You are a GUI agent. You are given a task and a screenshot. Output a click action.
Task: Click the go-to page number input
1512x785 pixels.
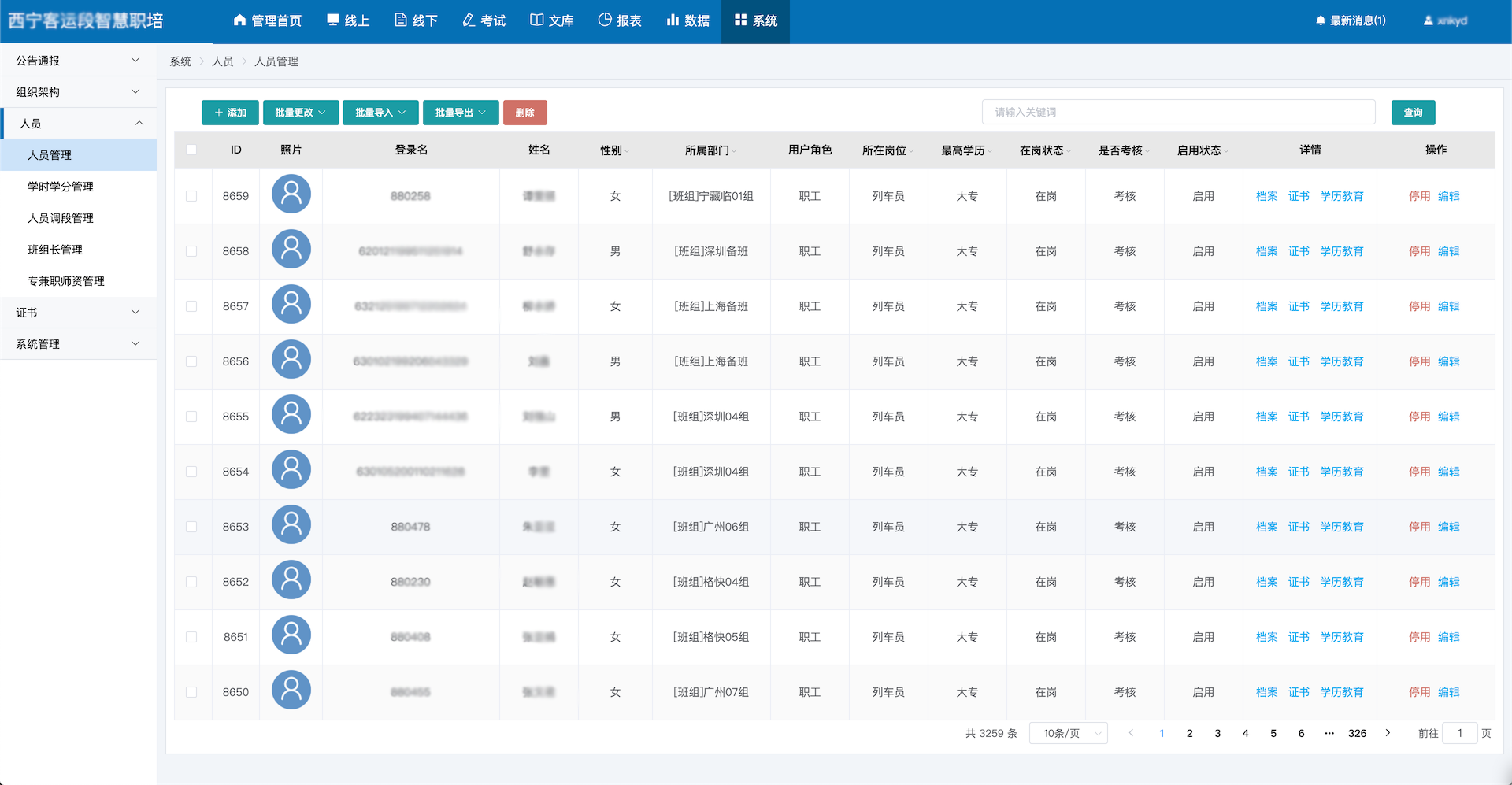pyautogui.click(x=1460, y=733)
